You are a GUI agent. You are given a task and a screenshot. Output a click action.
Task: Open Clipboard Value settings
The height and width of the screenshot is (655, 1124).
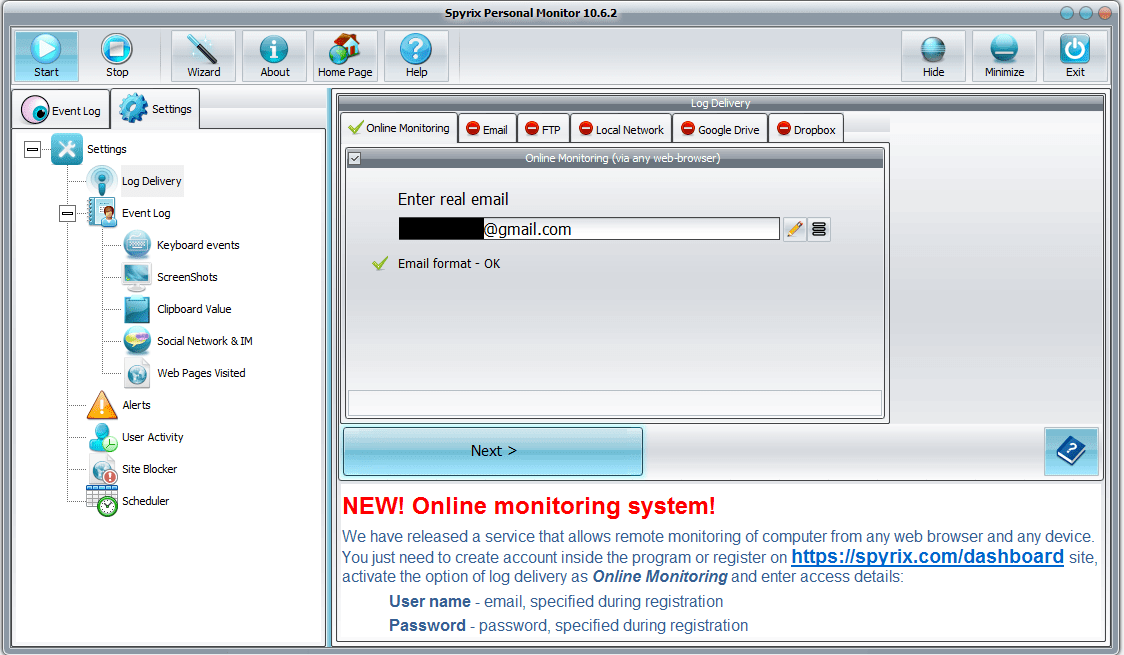pos(194,309)
